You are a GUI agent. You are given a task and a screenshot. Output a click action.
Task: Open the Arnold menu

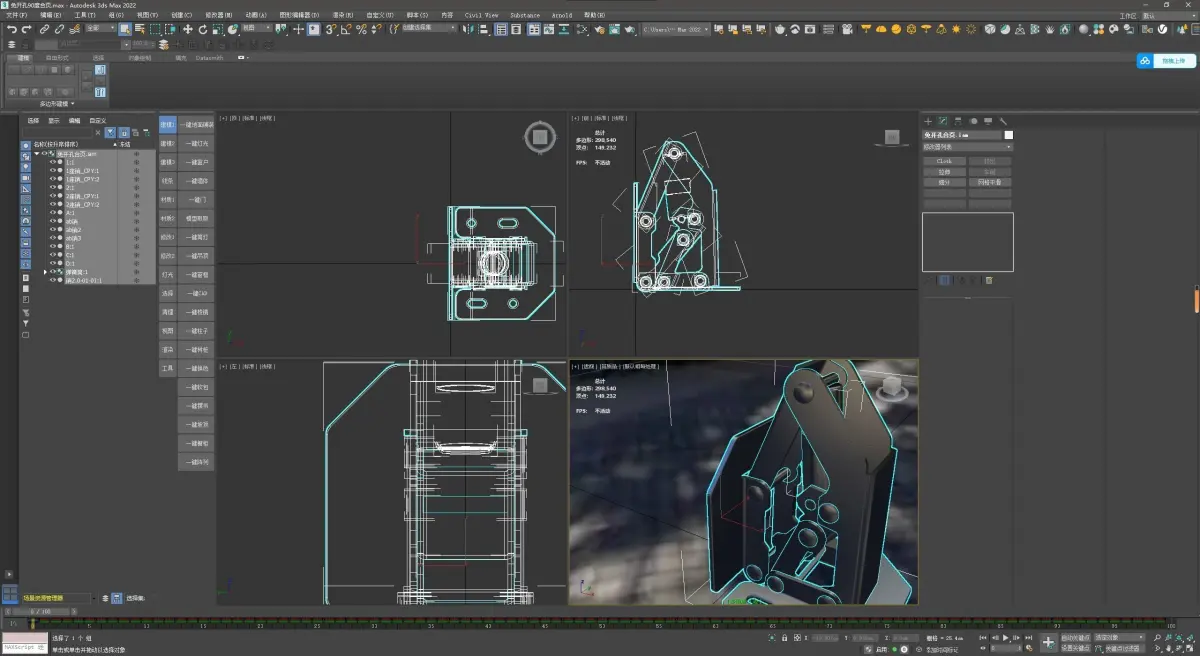coord(562,16)
